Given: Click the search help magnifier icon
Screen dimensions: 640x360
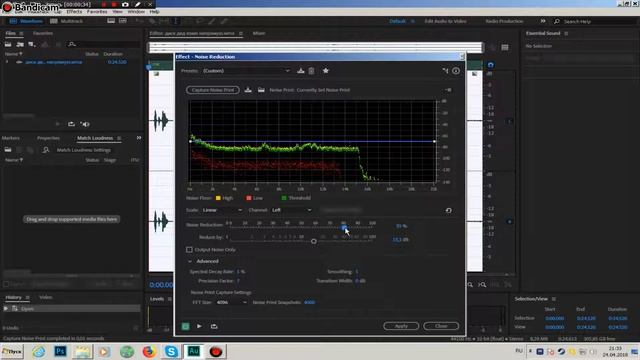Looking at the screenshot, I should [x=557, y=21].
